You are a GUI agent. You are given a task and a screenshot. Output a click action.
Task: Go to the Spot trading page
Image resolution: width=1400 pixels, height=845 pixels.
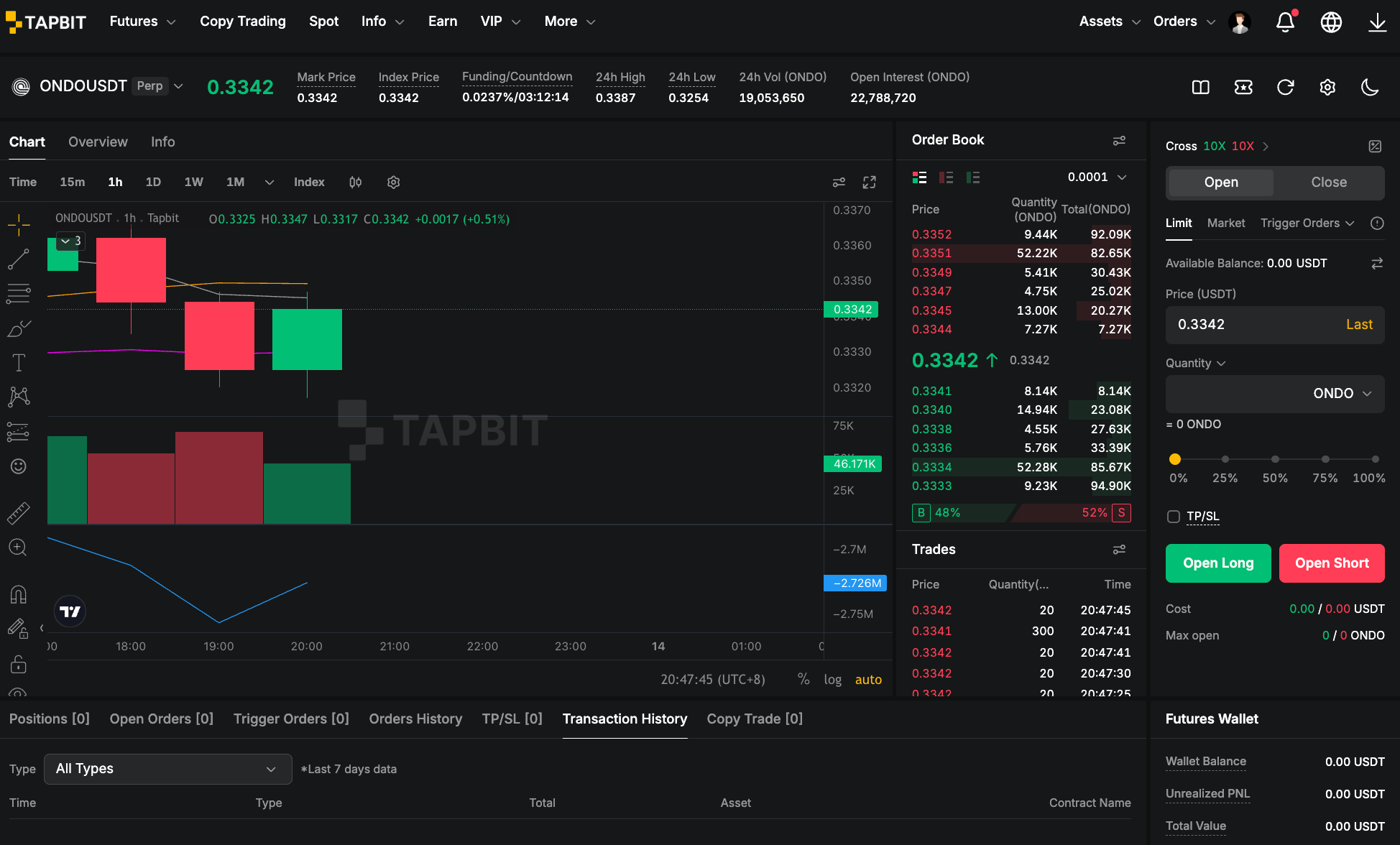coord(323,22)
